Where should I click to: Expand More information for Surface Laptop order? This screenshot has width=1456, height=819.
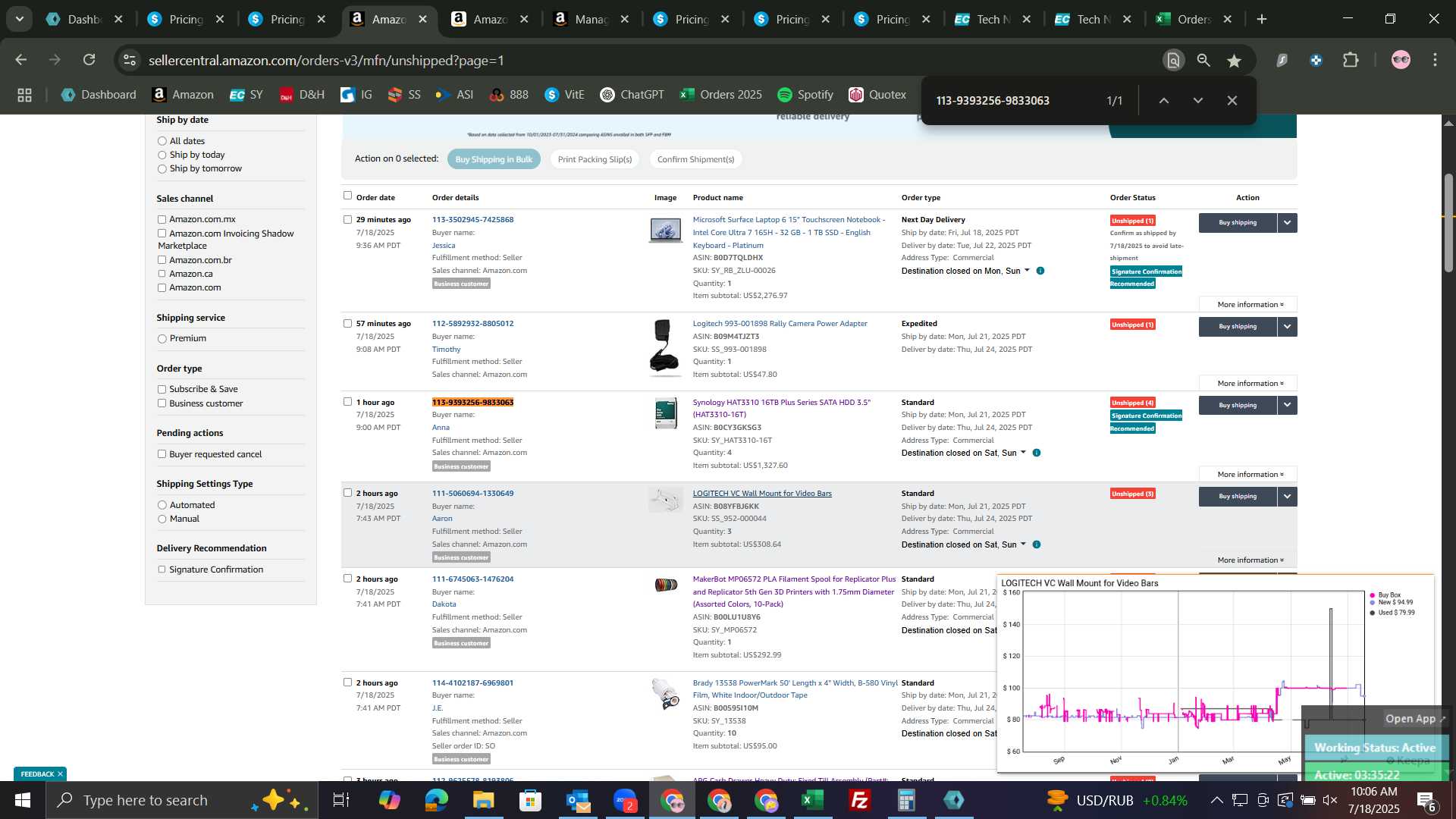coord(1248,305)
